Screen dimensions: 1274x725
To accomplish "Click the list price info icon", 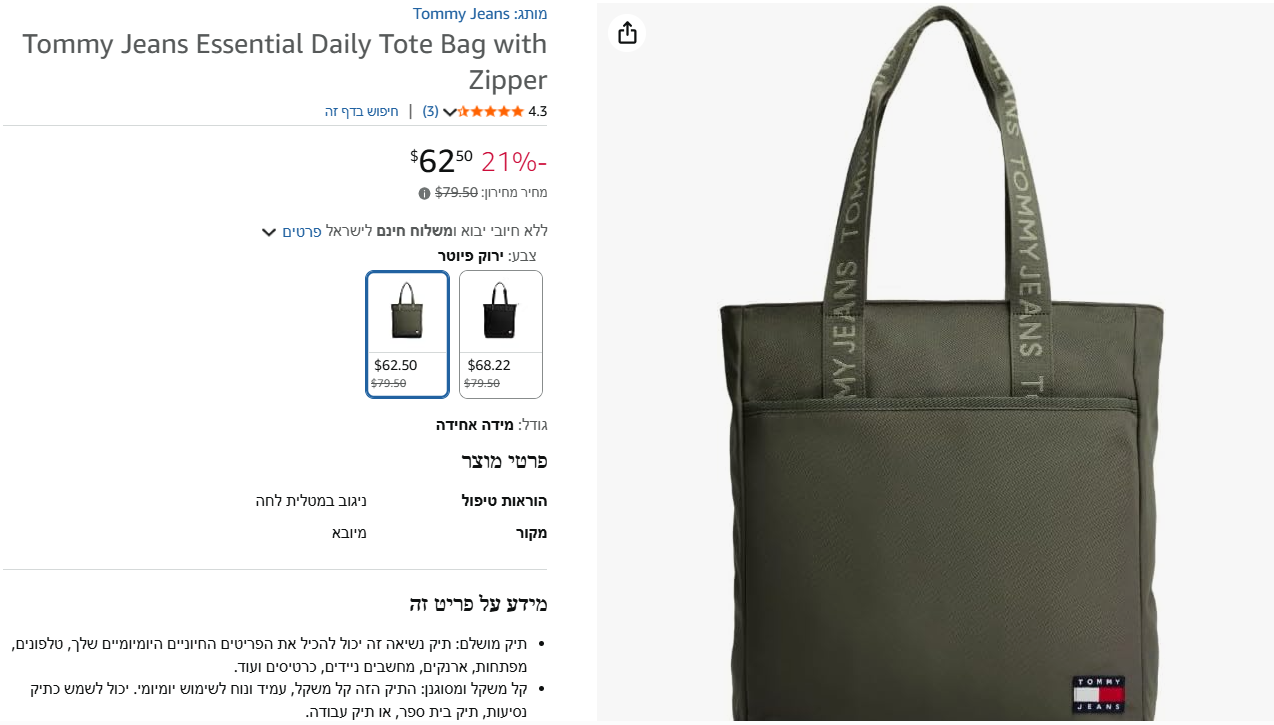I will point(424,193).
